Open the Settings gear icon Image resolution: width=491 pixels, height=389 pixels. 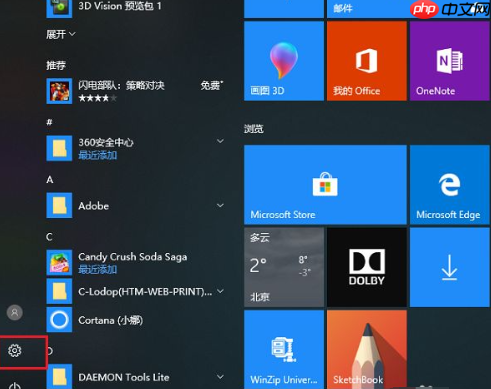(x=15, y=351)
